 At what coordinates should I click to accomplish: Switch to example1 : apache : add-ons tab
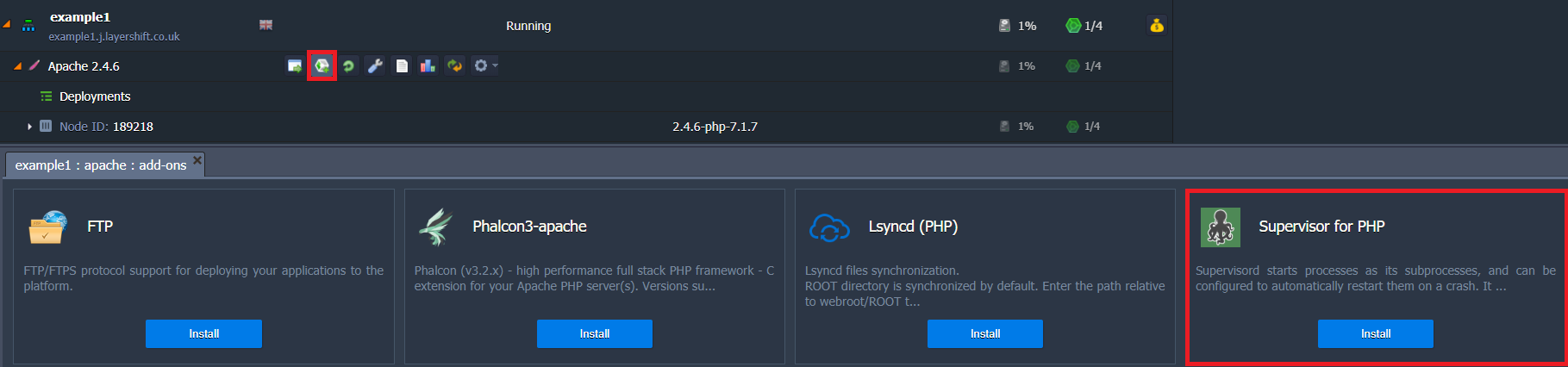point(100,165)
